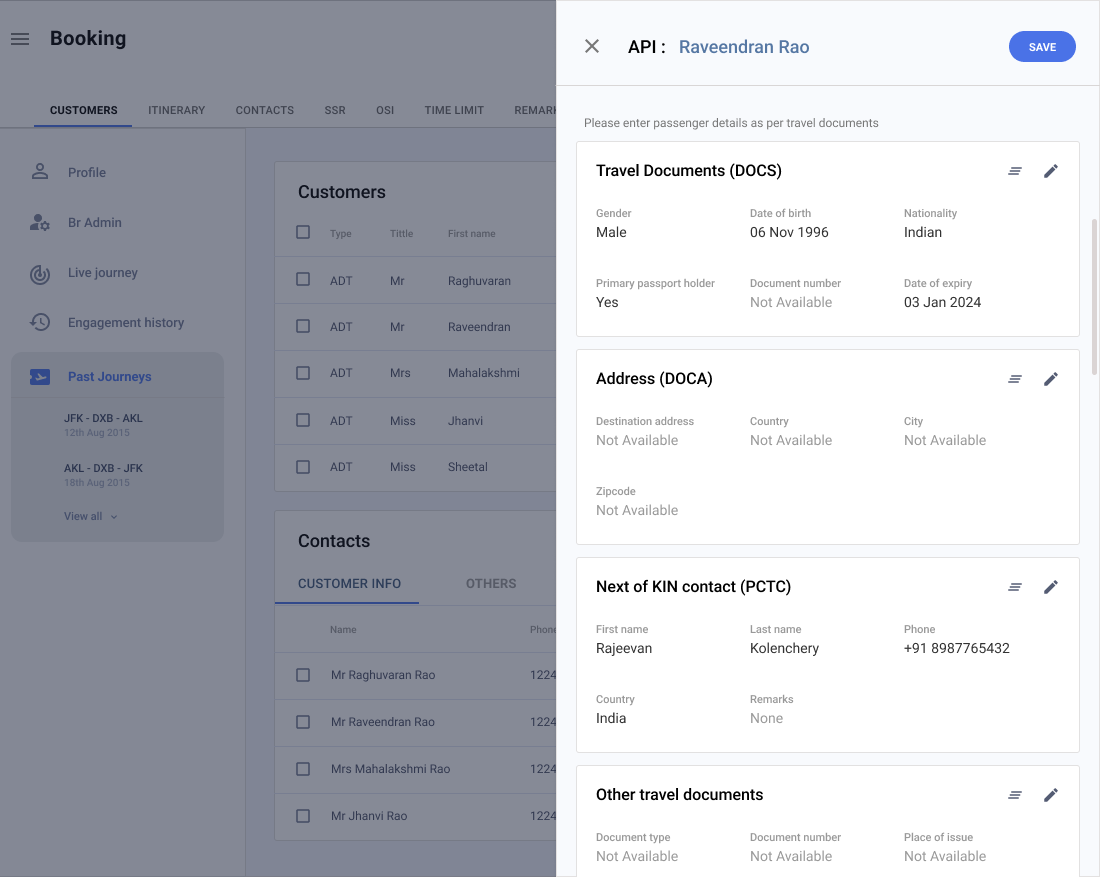The height and width of the screenshot is (877, 1100).
Task: Click the Br Admin gear-person icon
Action: 40,222
